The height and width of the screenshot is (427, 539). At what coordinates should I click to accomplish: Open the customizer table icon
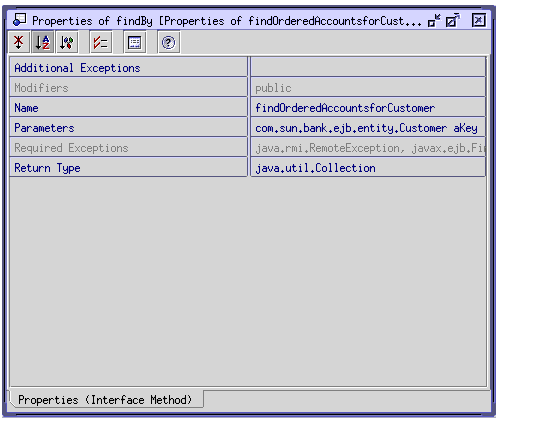pyautogui.click(x=134, y=42)
